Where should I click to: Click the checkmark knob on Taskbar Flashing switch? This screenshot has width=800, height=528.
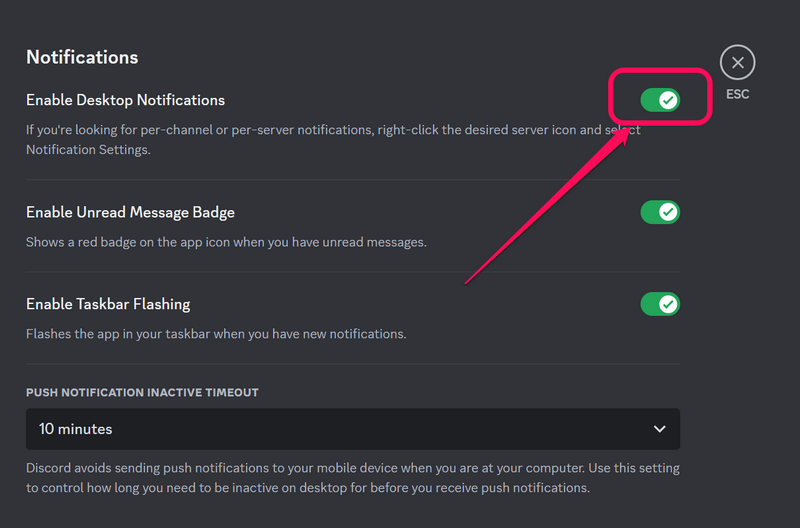click(x=668, y=304)
